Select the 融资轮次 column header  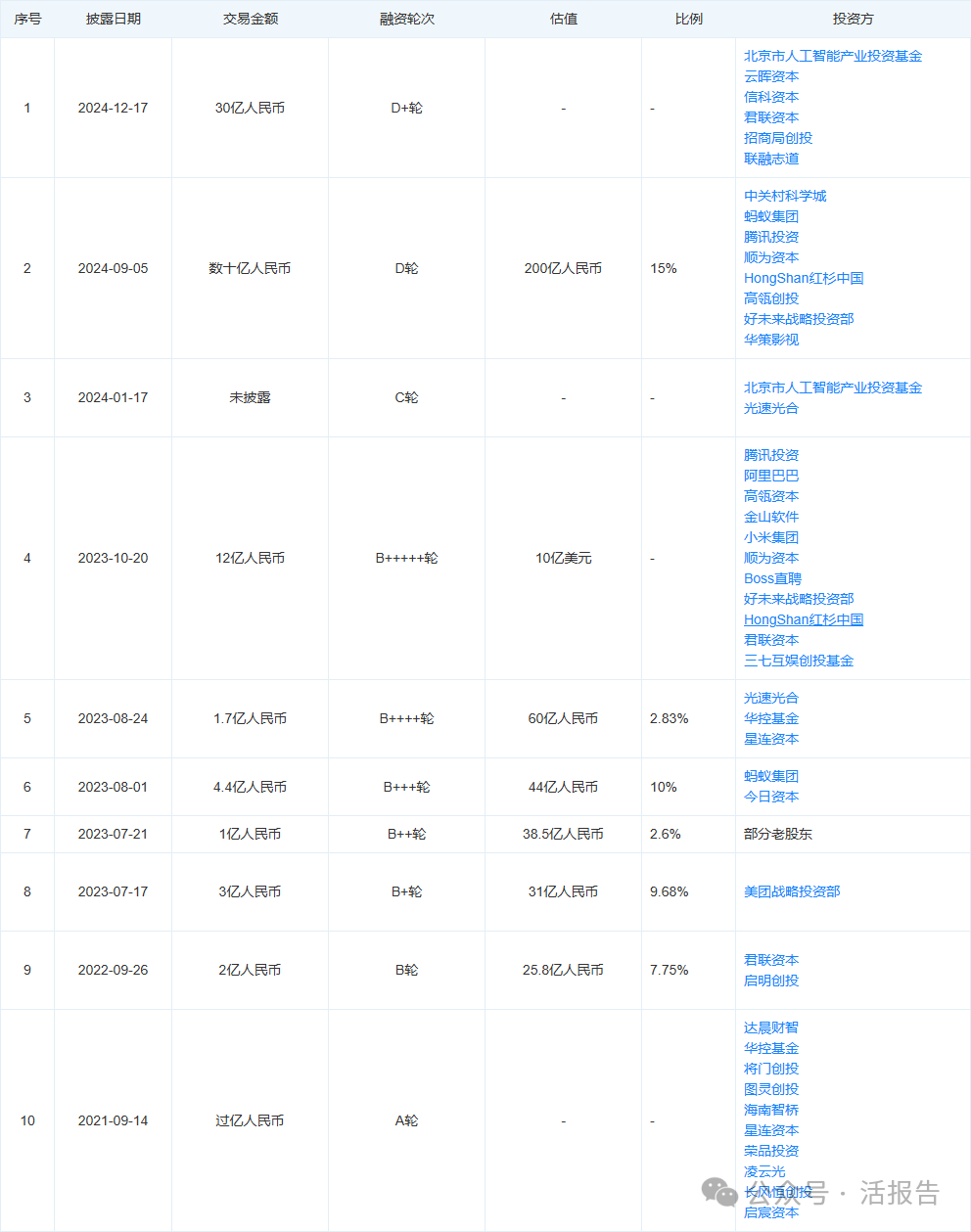(x=407, y=19)
